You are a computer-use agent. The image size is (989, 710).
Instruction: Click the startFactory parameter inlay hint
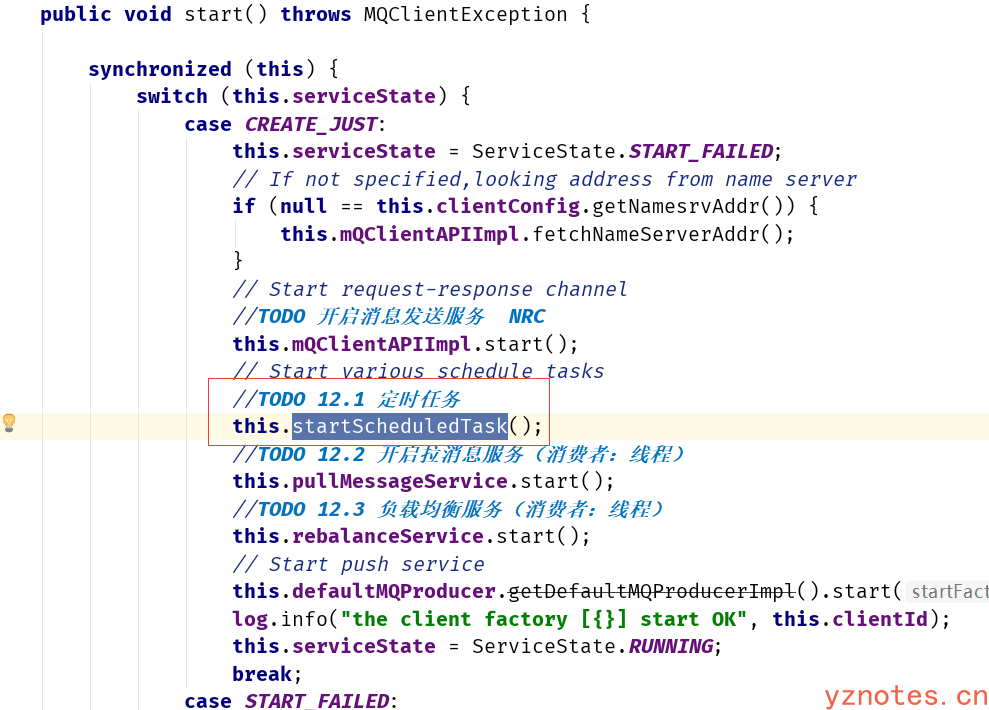948,592
